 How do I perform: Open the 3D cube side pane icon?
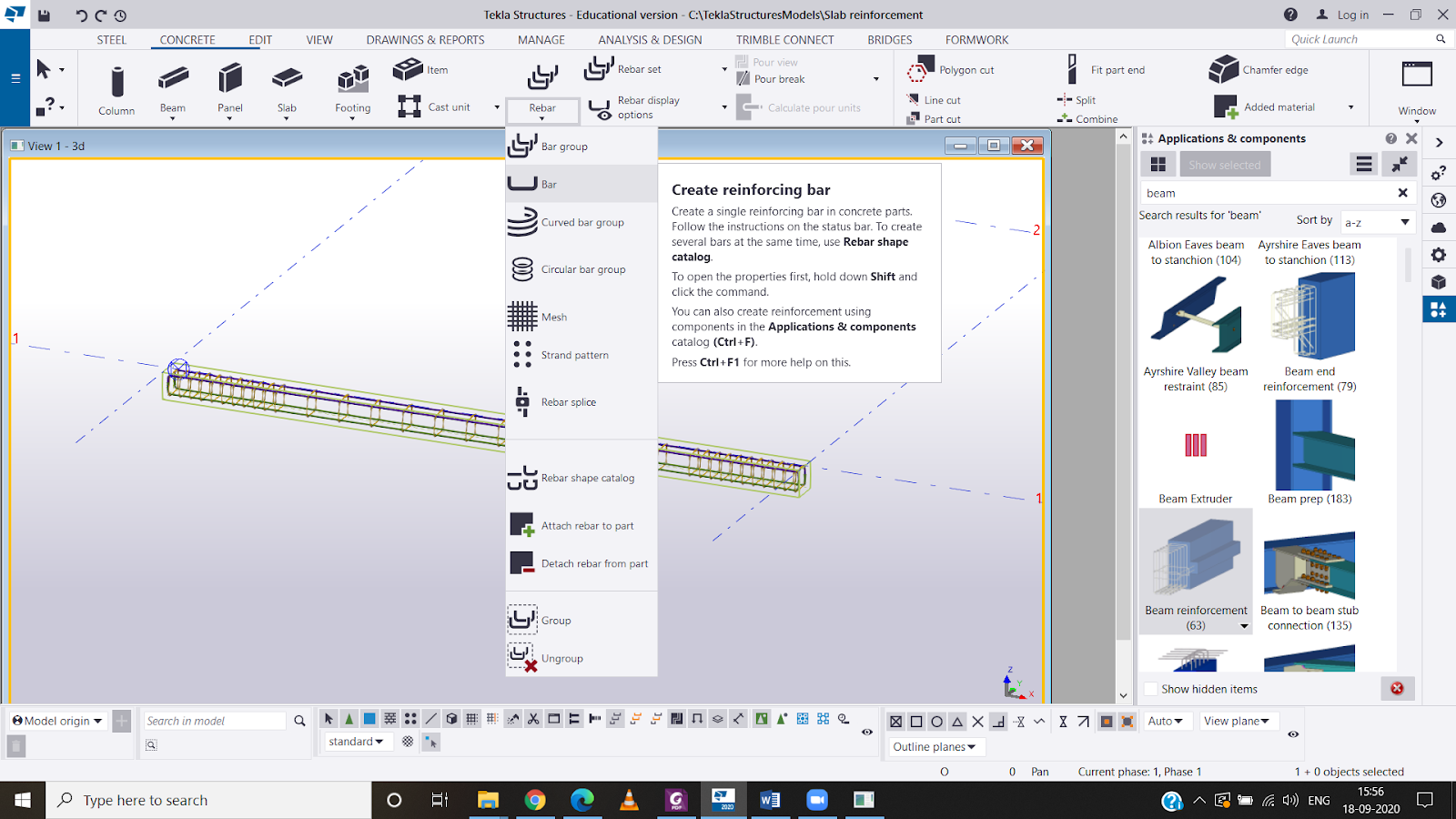click(x=1439, y=282)
